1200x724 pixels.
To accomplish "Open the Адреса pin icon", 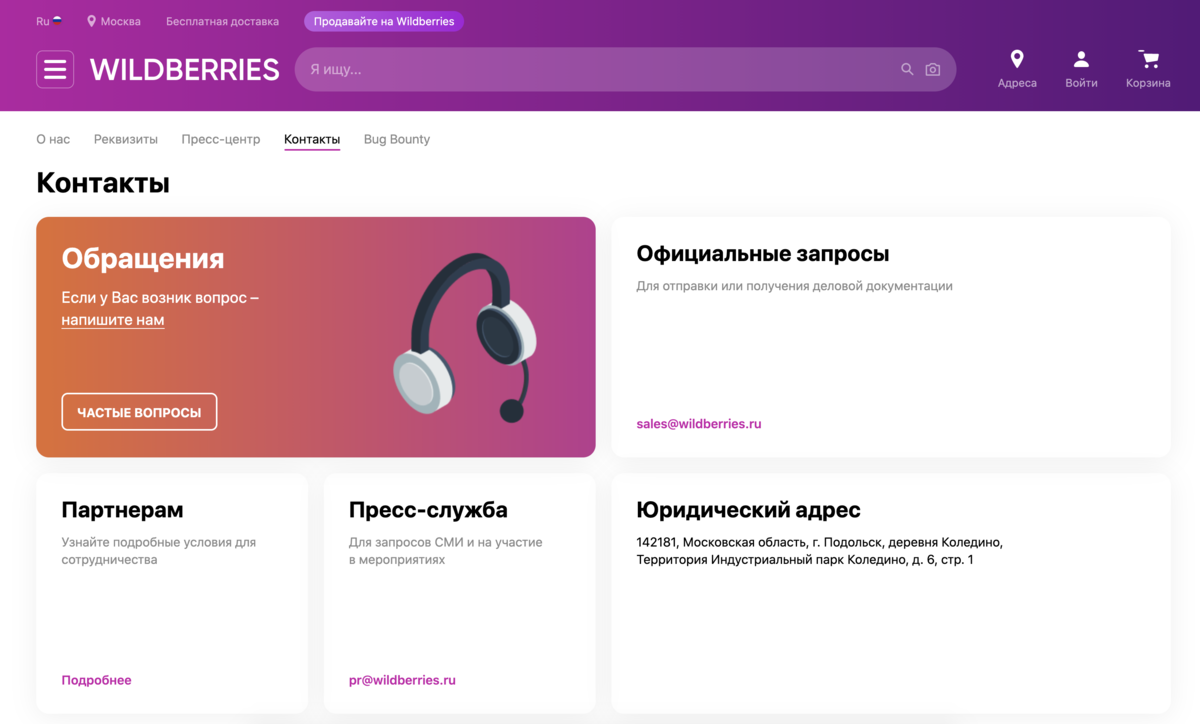I will coord(1017,59).
